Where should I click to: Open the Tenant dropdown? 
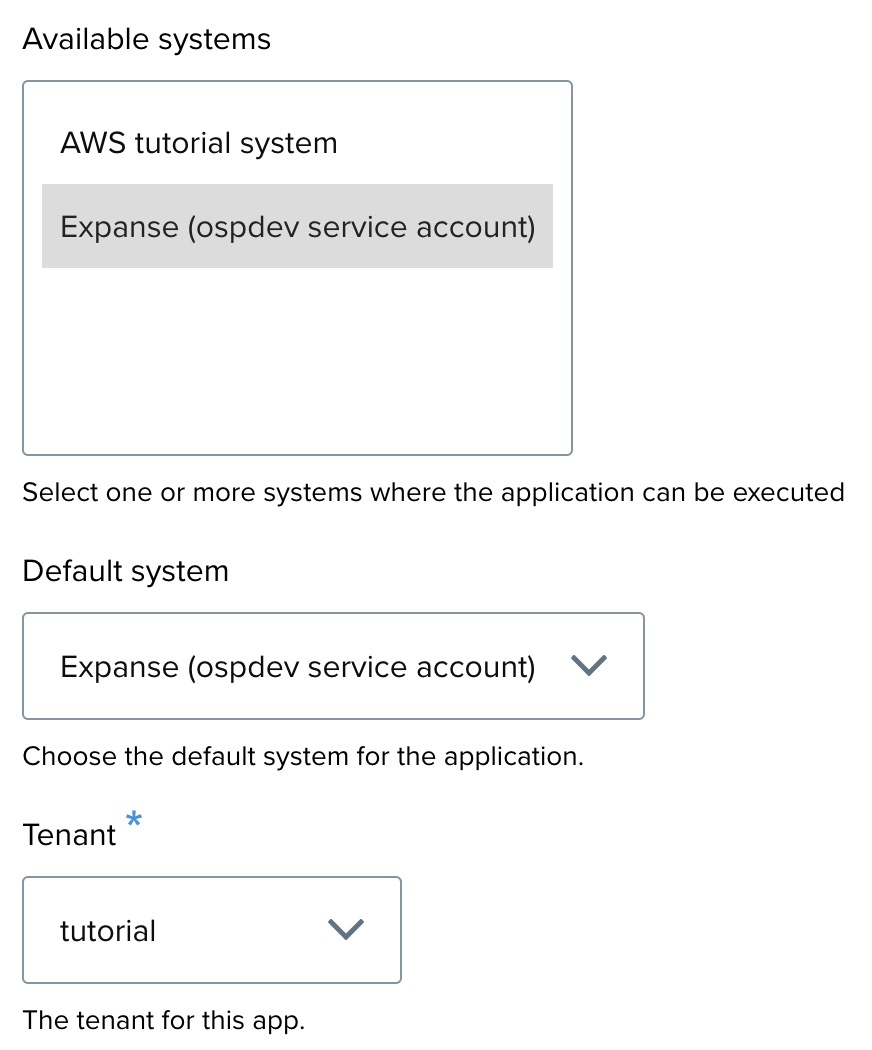(x=211, y=930)
